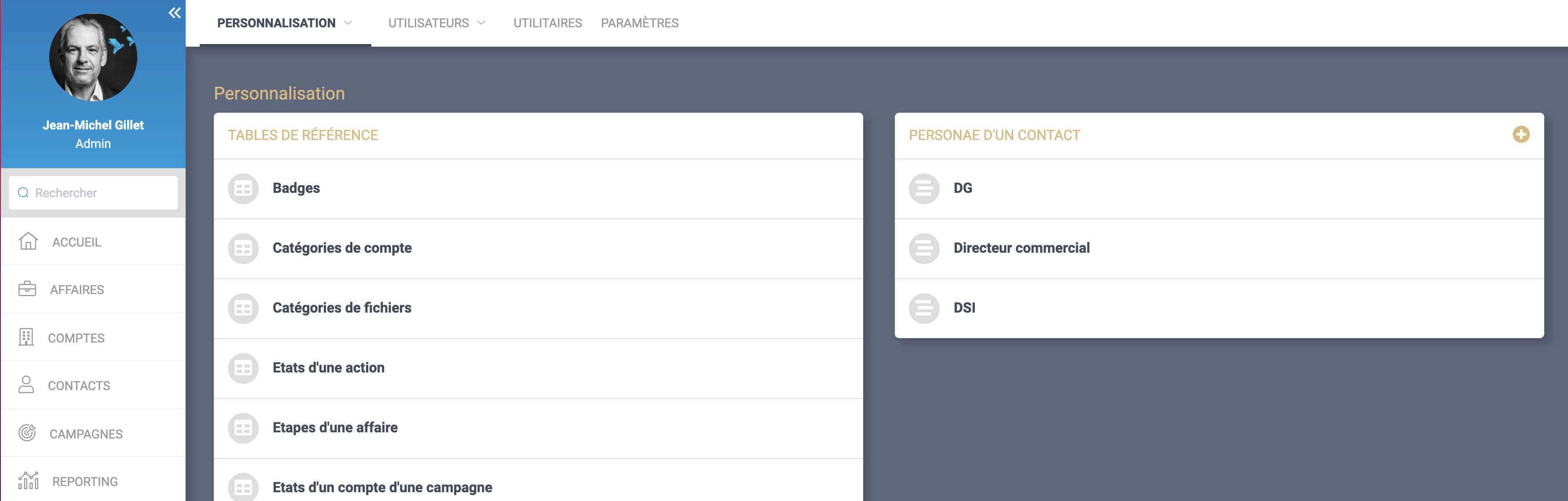Click the Badges table icon
The height and width of the screenshot is (501, 1568).
click(243, 189)
